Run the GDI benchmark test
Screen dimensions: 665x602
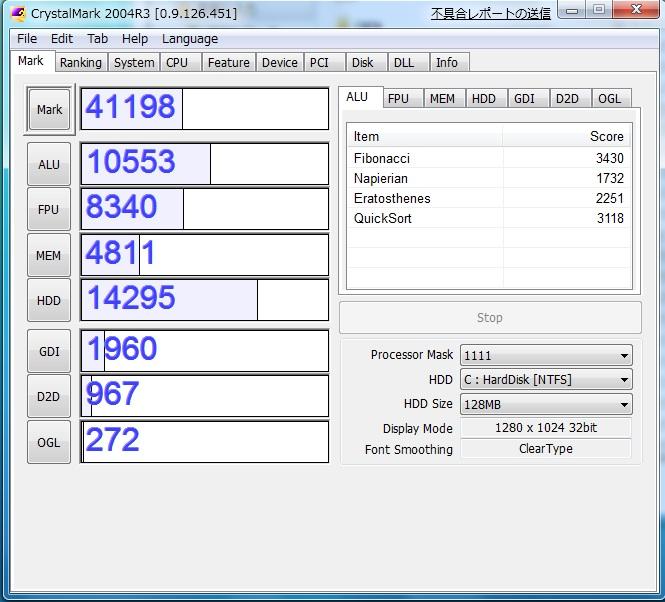click(49, 351)
